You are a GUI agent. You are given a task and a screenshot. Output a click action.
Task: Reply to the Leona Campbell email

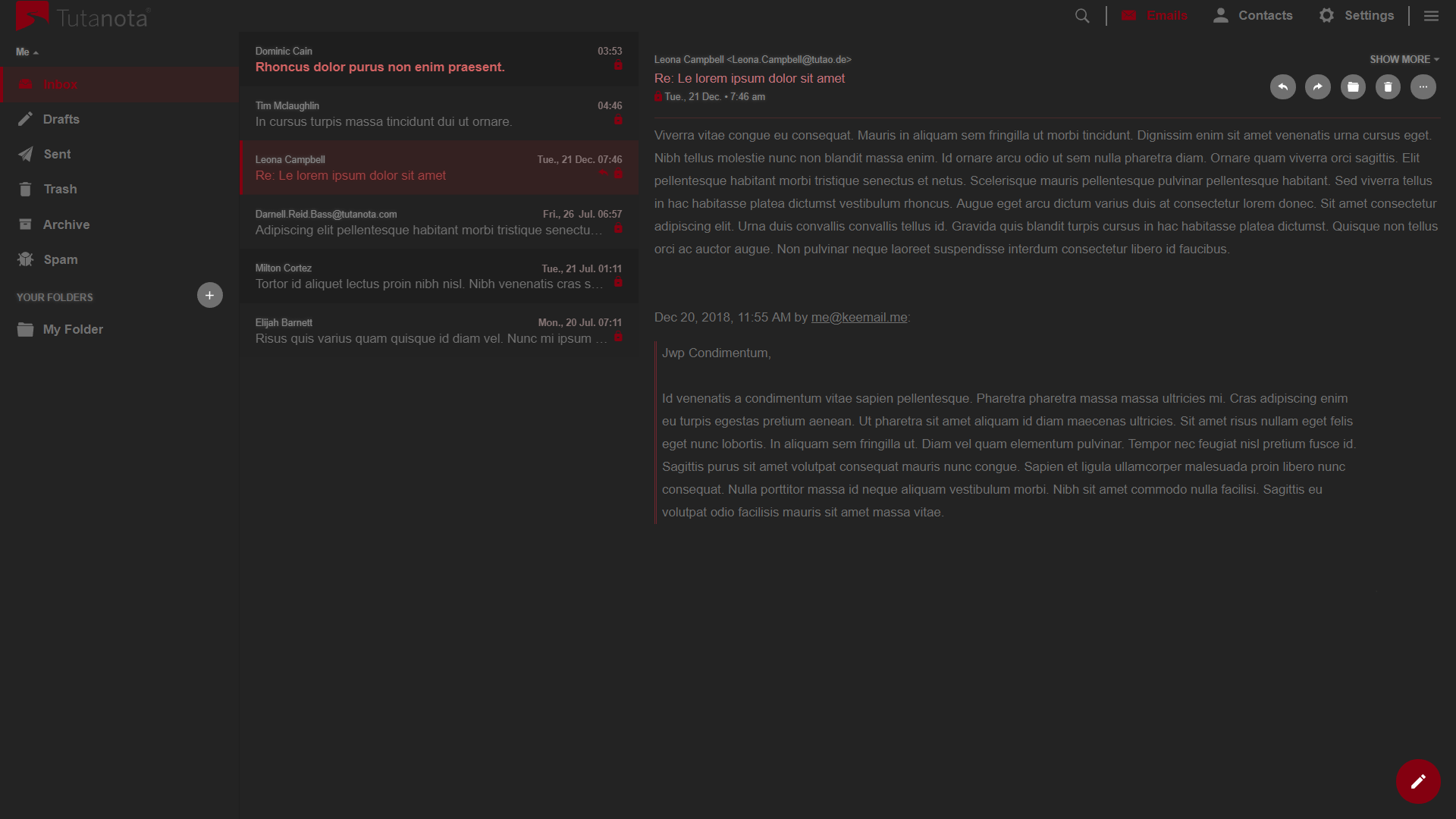(x=1283, y=86)
